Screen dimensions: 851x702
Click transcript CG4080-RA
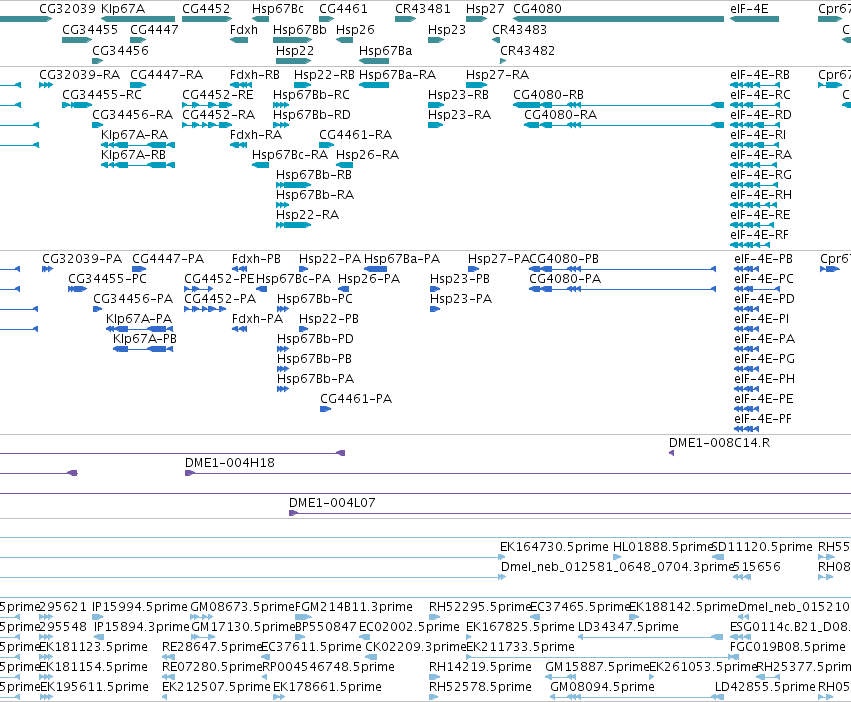560,115
